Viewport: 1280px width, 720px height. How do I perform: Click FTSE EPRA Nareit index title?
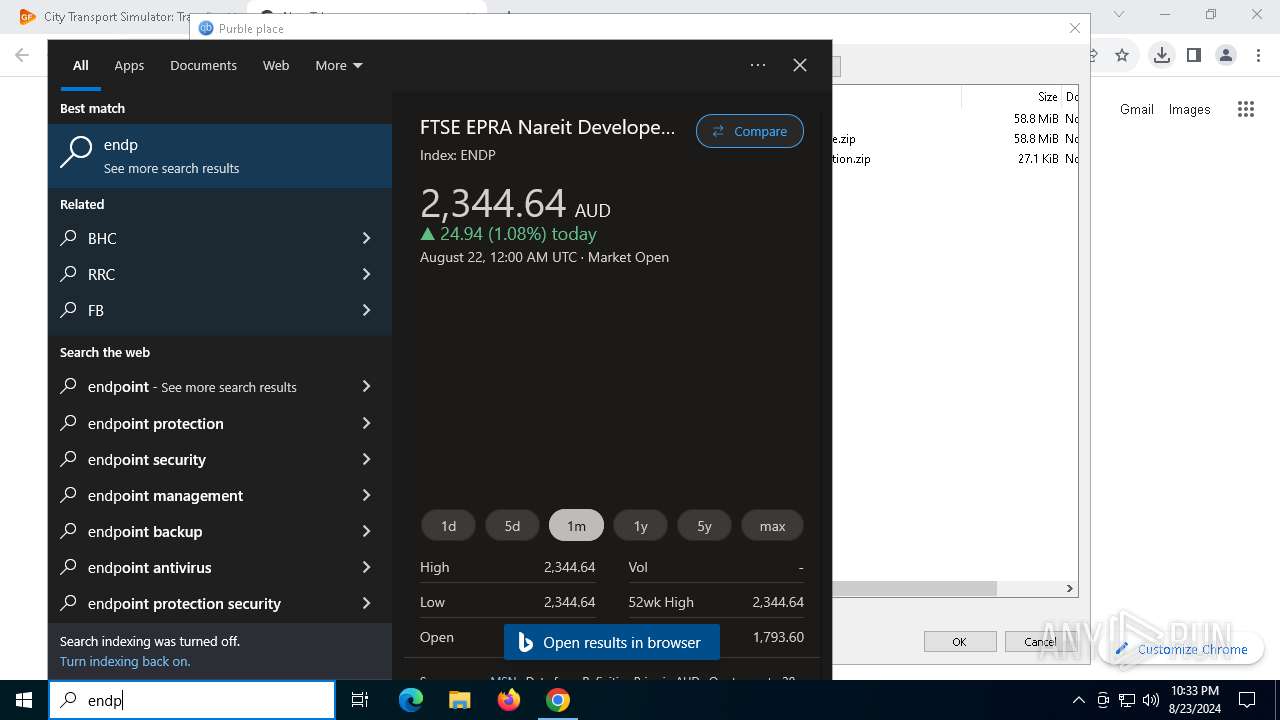point(548,127)
